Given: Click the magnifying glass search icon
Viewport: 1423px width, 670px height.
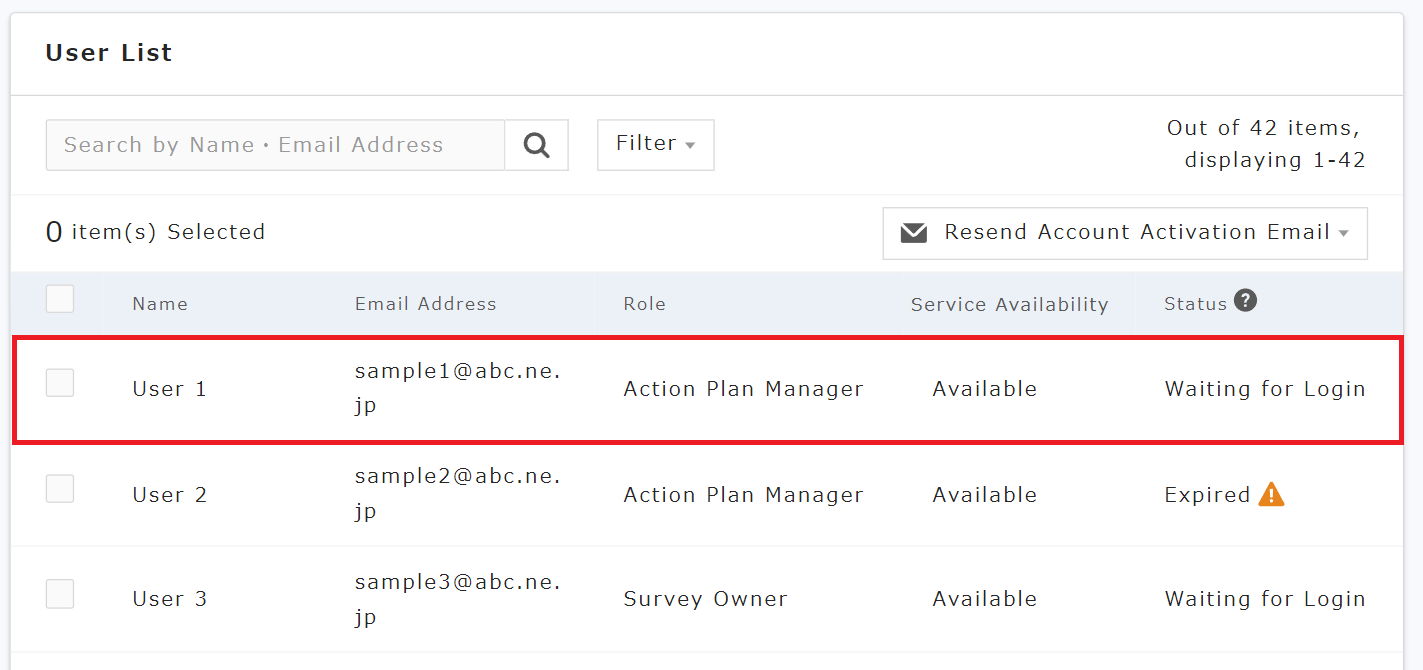Looking at the screenshot, I should pos(537,146).
